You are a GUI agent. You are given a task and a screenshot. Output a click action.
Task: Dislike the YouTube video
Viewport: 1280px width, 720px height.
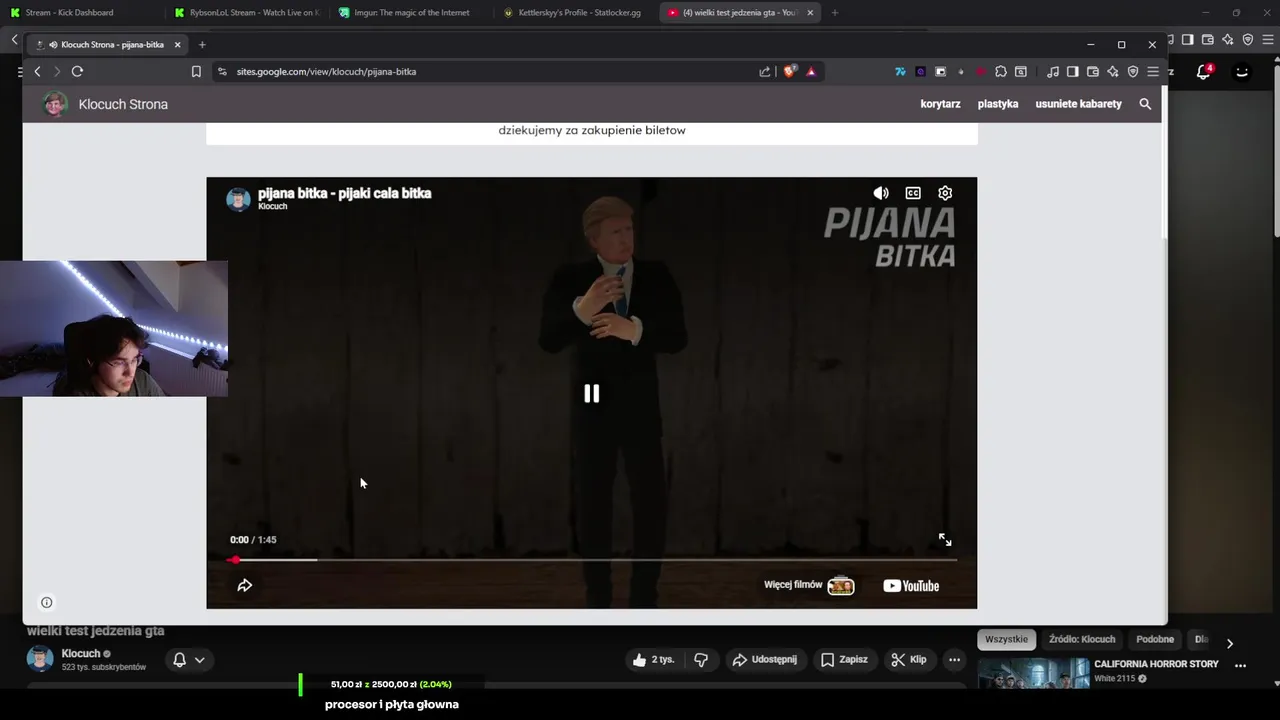tap(701, 660)
